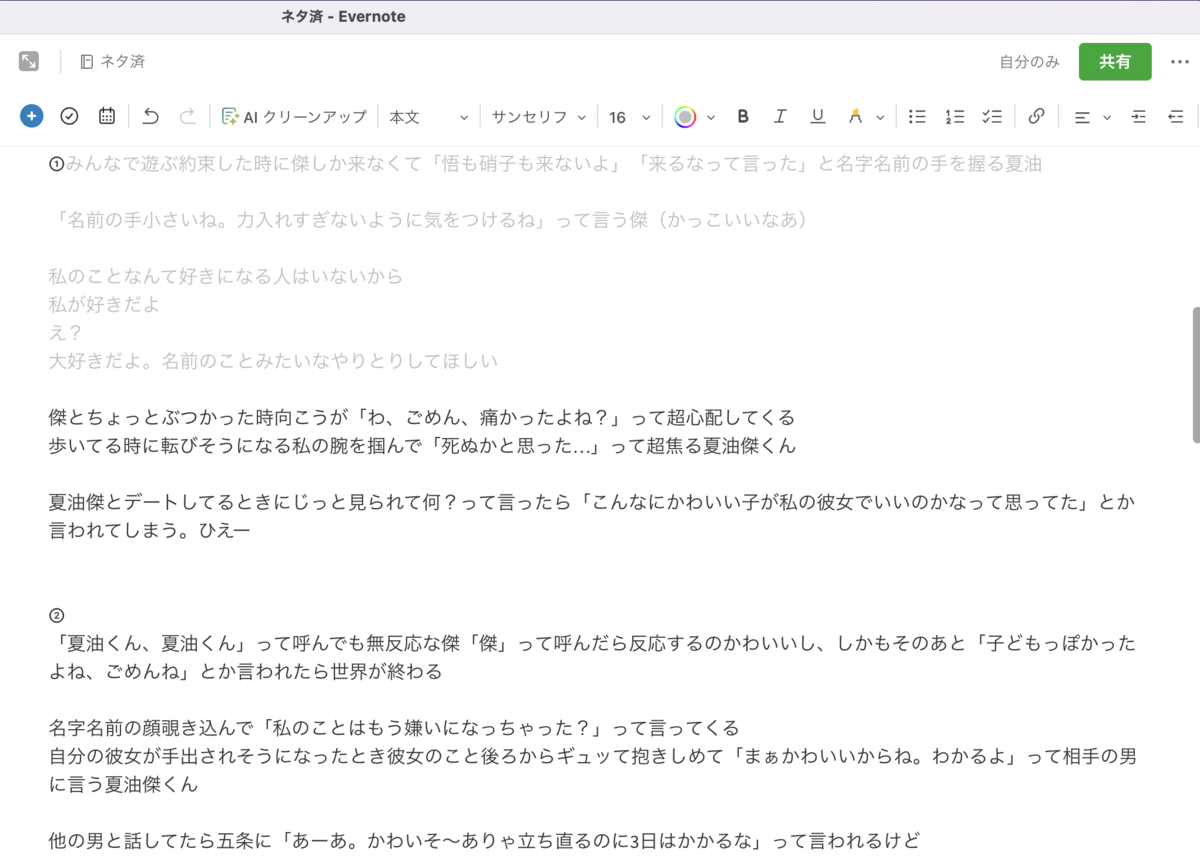Screen dimensions: 1200x862
Task: Open the 本文 paragraph style dropdown
Action: point(428,117)
